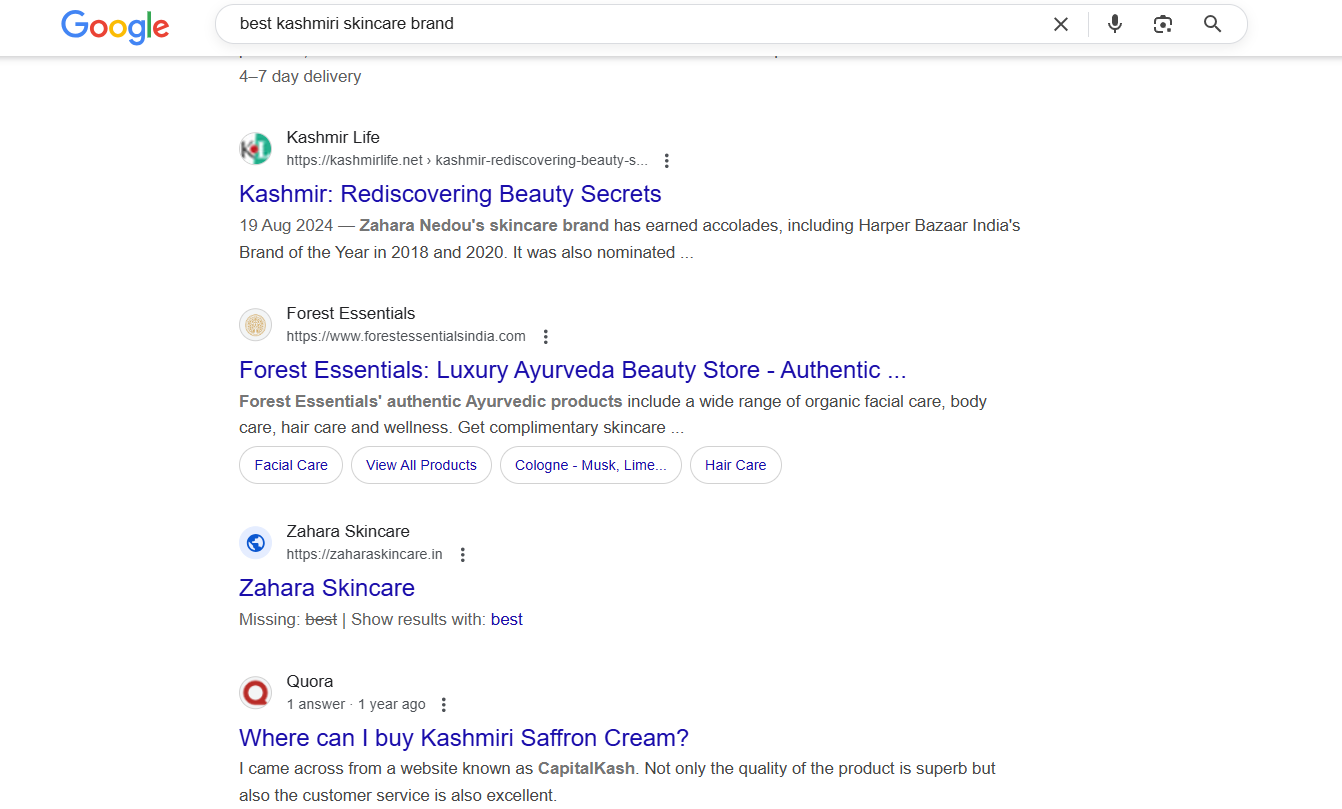Viewport: 1342px width, 809px height.
Task: Click the magnifying glass search button
Action: pos(1212,24)
